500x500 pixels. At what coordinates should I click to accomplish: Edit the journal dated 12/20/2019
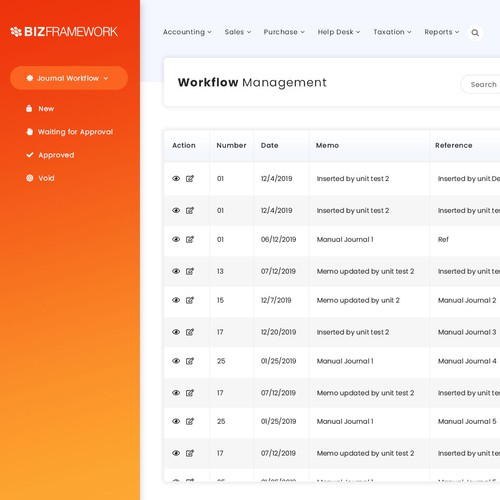pyautogui.click(x=190, y=332)
